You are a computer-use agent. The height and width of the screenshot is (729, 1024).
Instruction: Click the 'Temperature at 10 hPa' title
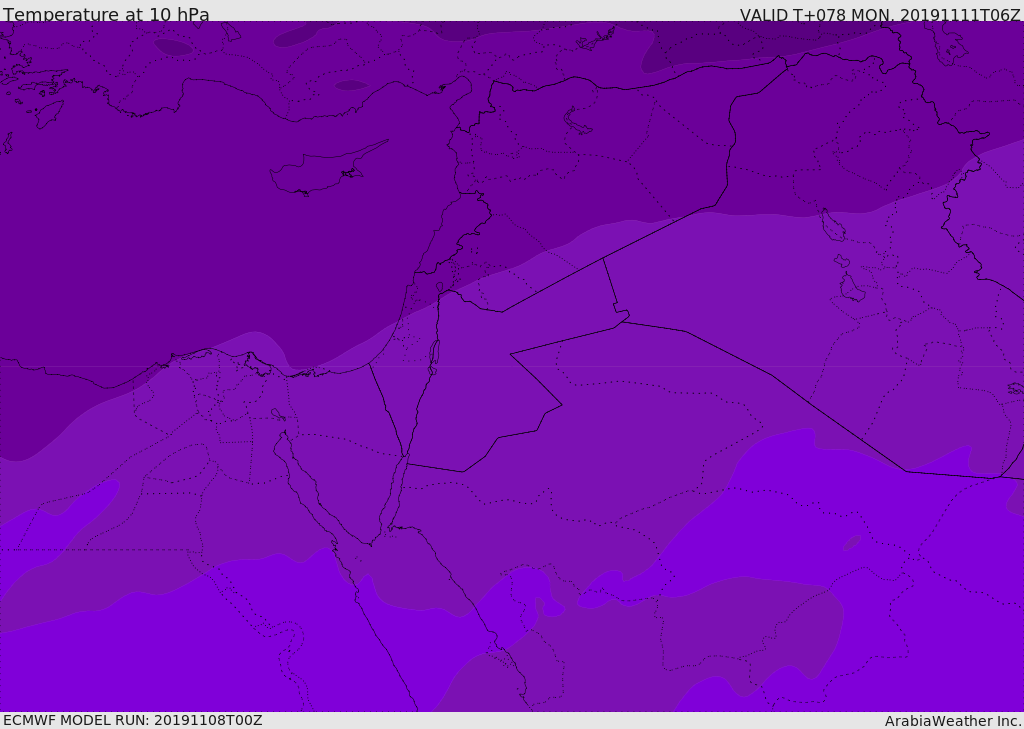(x=106, y=14)
